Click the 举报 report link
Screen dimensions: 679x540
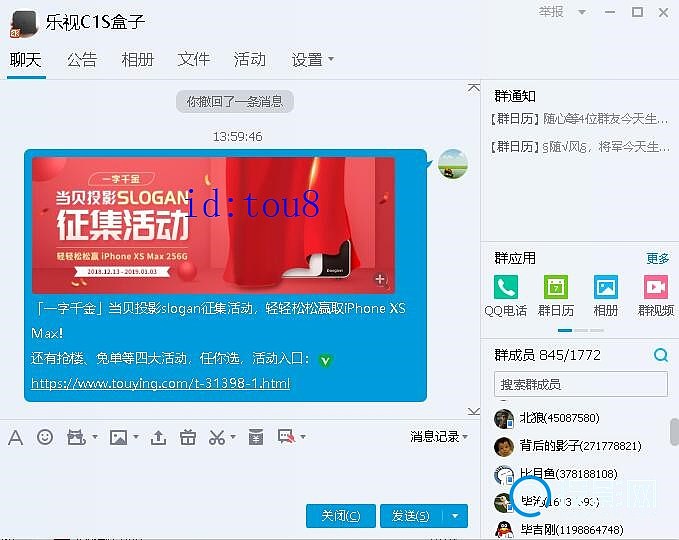551,12
